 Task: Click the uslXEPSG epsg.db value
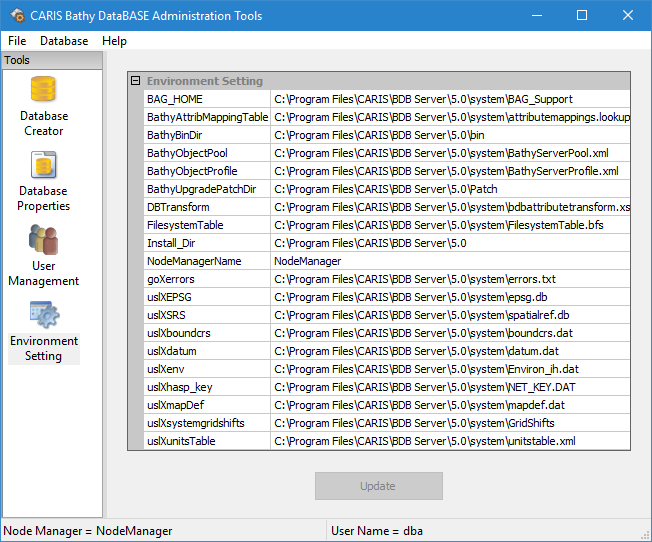click(x=450, y=297)
